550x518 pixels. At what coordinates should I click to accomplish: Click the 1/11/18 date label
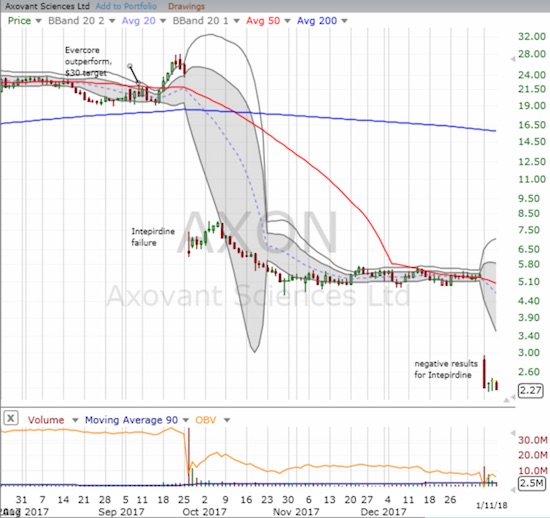click(492, 505)
